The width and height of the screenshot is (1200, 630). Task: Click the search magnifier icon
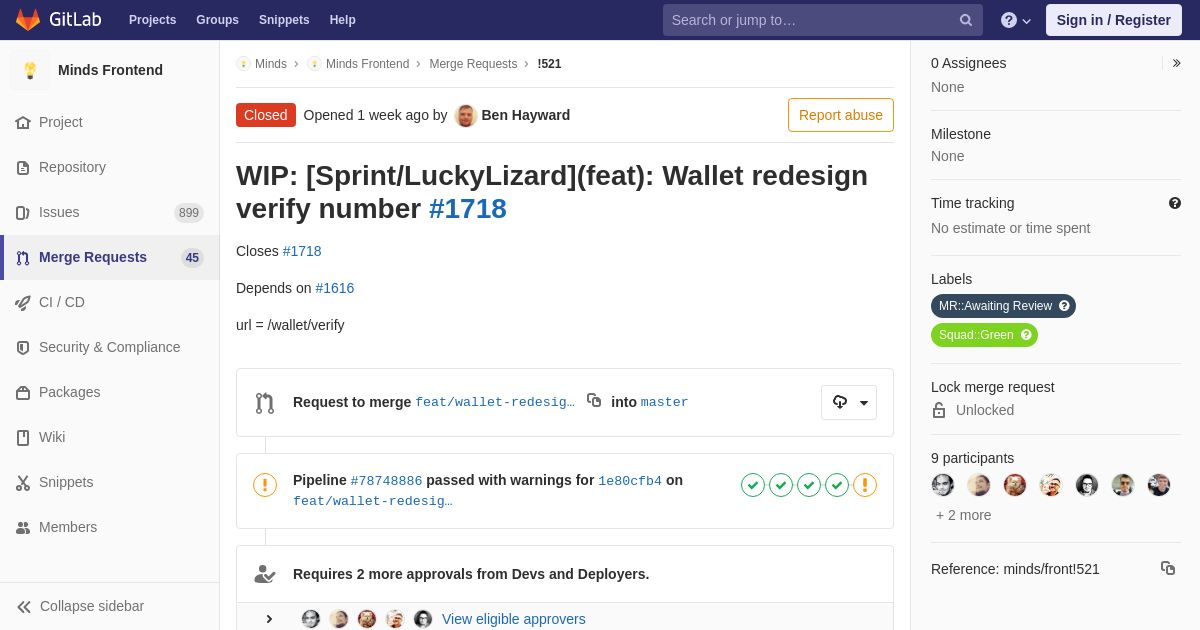tap(966, 20)
